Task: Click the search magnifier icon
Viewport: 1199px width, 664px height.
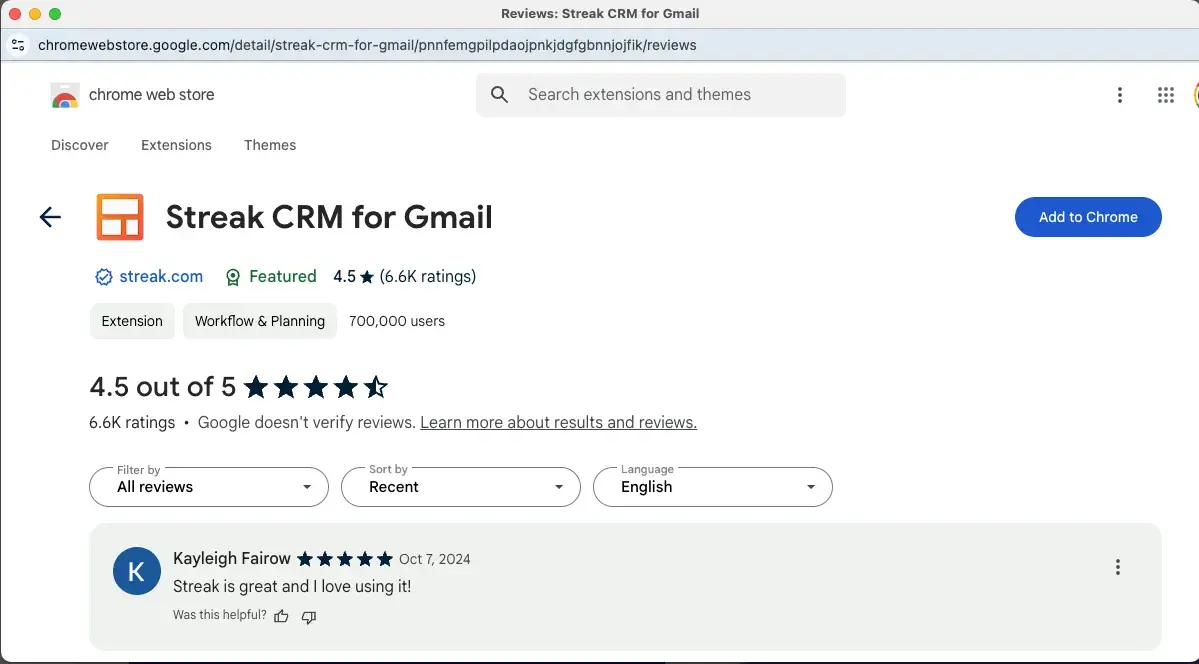Action: [x=499, y=95]
